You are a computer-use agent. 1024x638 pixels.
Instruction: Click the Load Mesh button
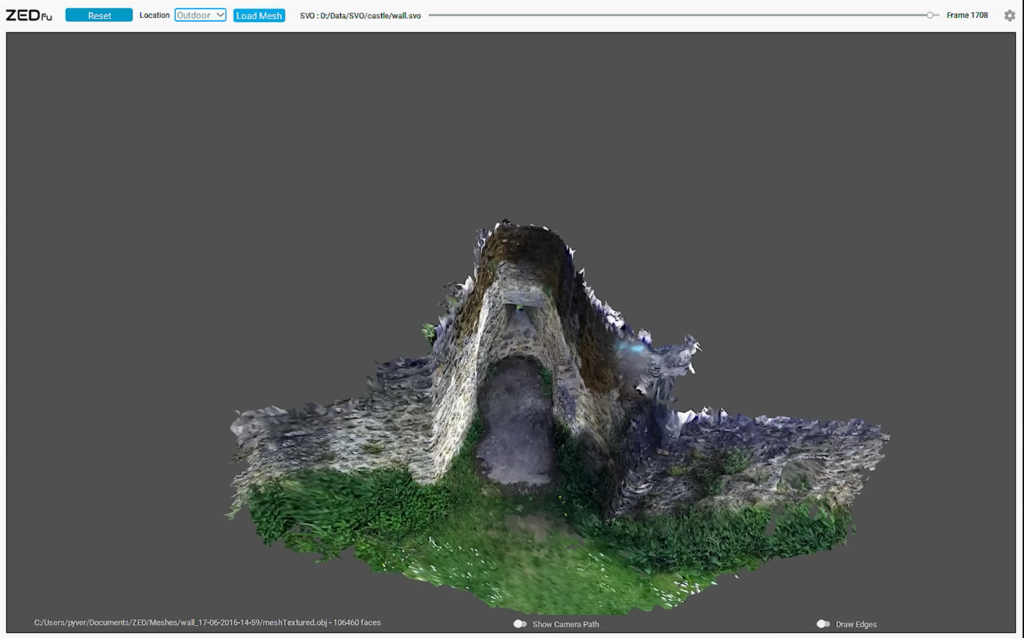pyautogui.click(x=259, y=15)
